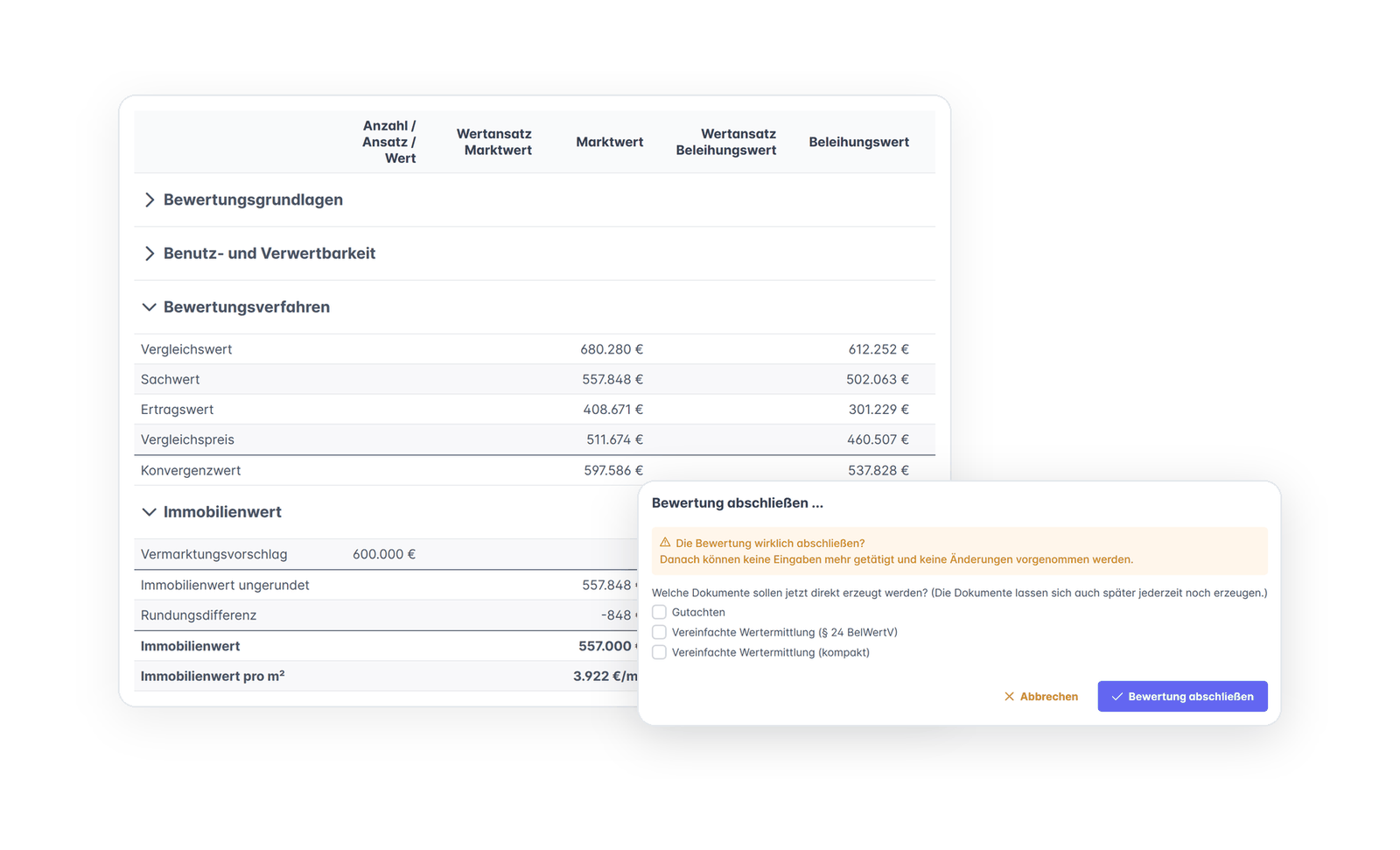Collapse the Bewertungsverfahren section chevron
The width and height of the screenshot is (1400, 850).
point(150,307)
